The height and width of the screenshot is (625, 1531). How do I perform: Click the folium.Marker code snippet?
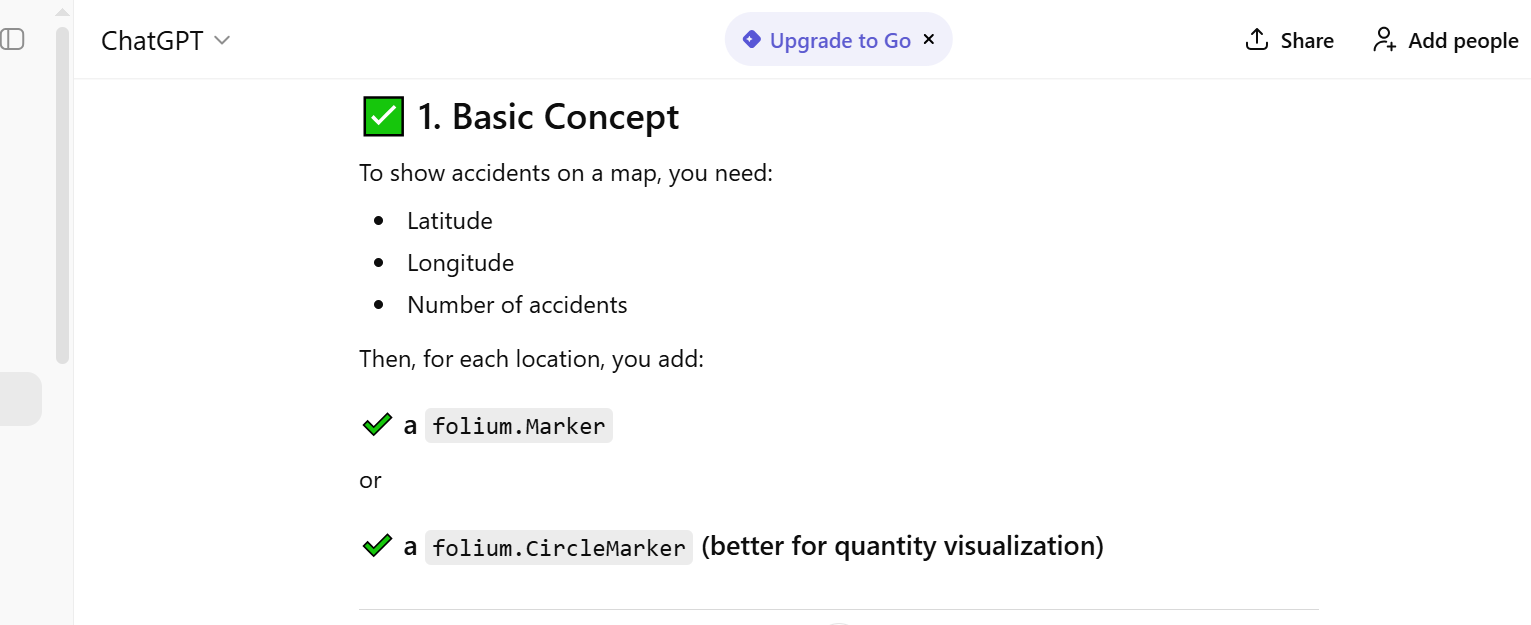click(518, 427)
